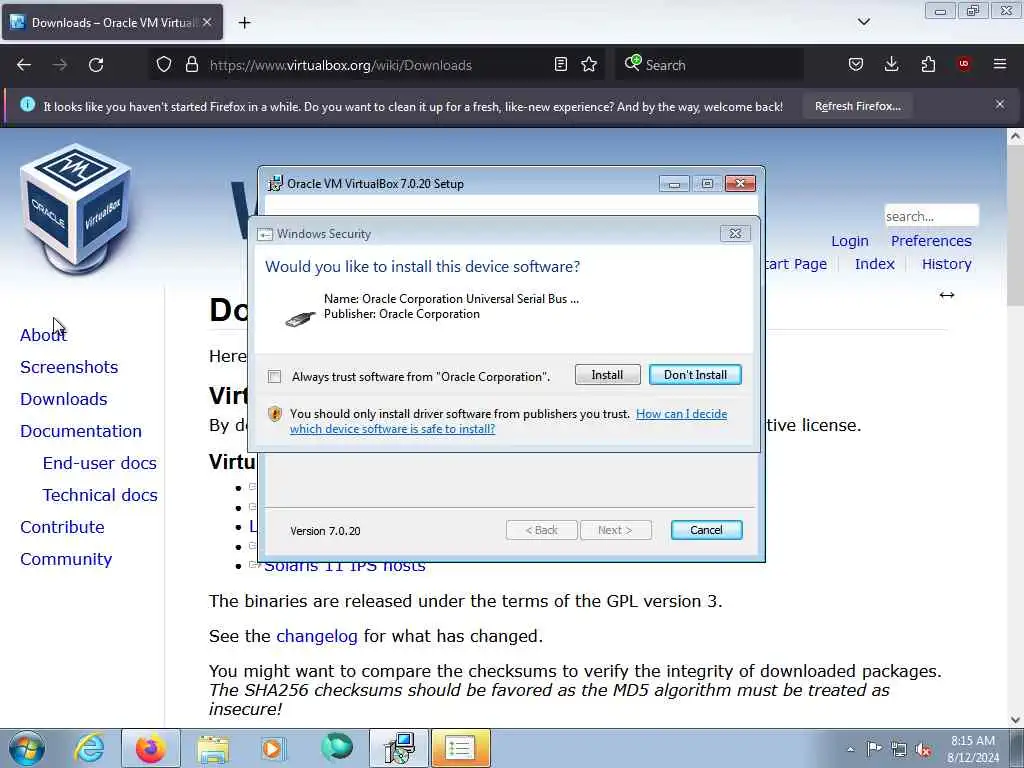Open Windows Explorer folder taskbar icon
Viewport: 1024px width, 768px height.
(213, 748)
